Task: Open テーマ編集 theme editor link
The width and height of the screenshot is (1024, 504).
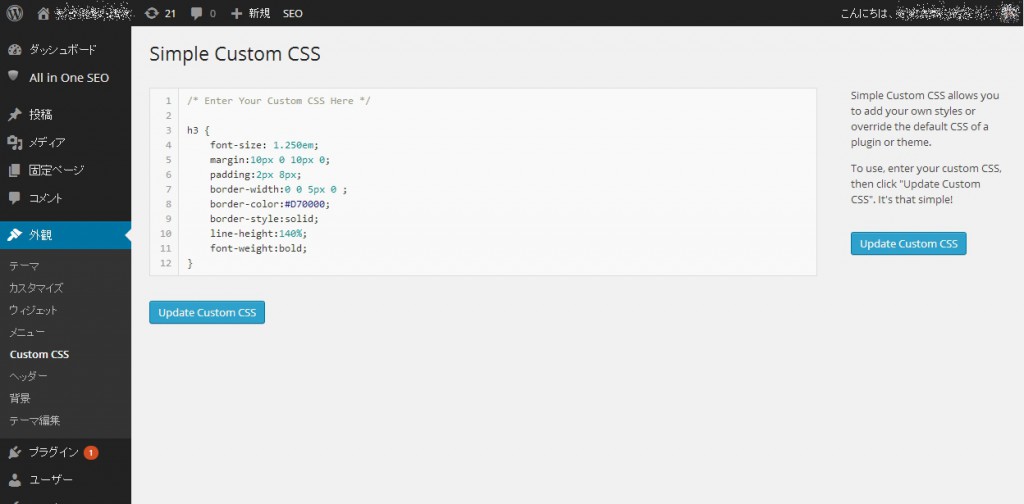Action: point(35,420)
